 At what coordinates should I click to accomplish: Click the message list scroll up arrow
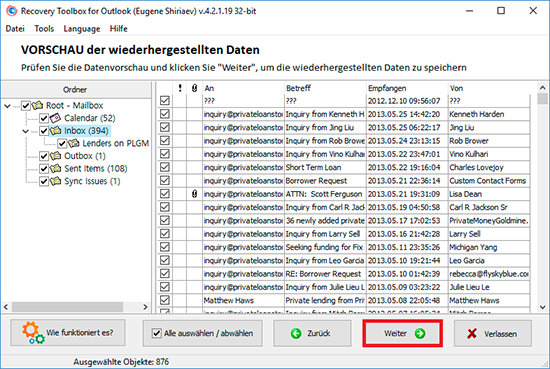tap(542, 88)
